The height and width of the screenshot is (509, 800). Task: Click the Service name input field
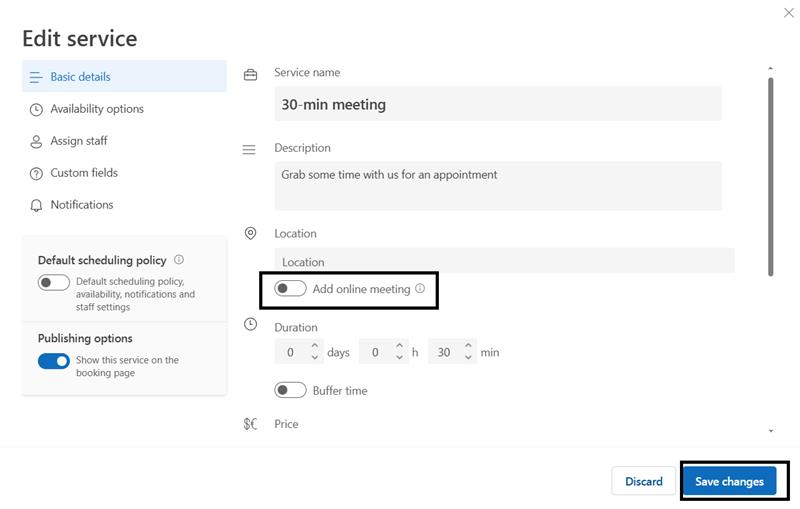498,104
